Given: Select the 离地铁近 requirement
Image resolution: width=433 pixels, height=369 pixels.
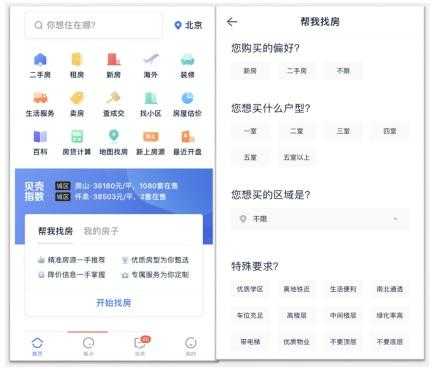Looking at the screenshot, I should [296, 289].
